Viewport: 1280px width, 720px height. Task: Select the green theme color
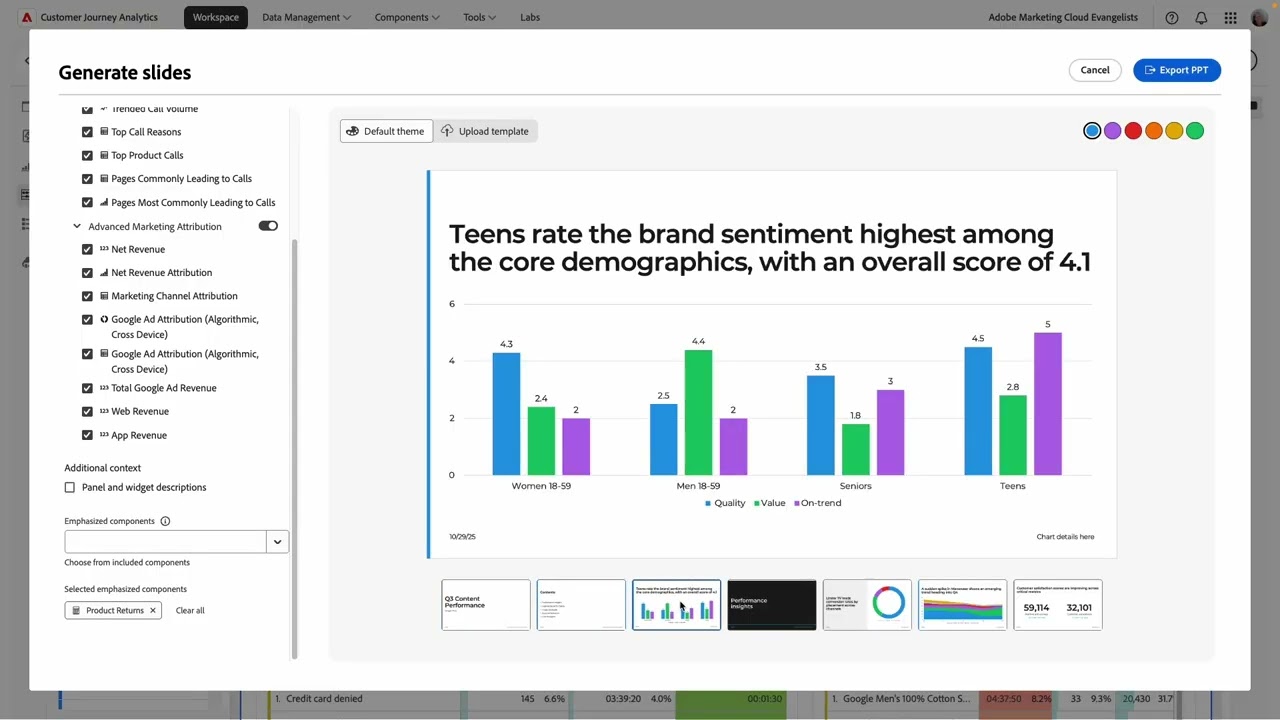click(x=1195, y=131)
